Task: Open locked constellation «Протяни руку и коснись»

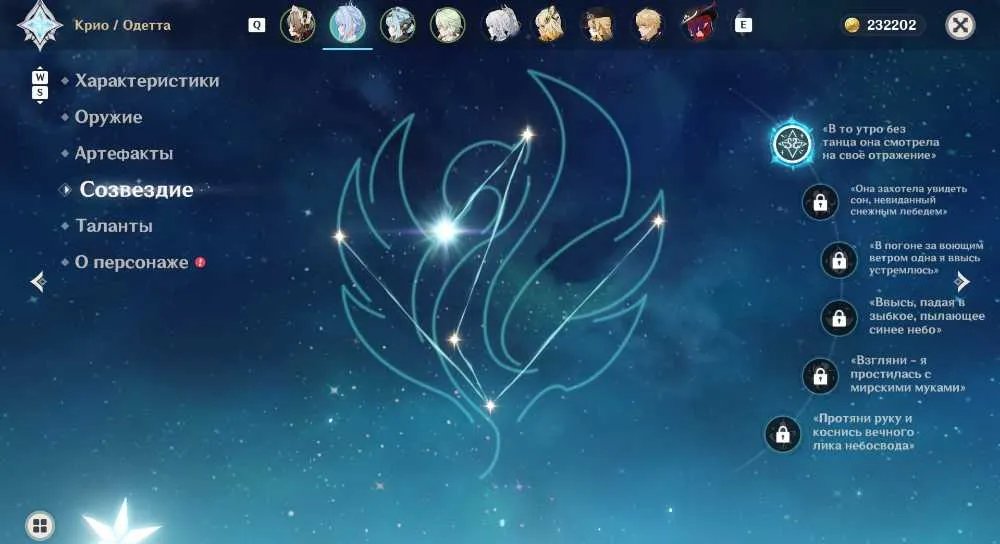Action: (783, 434)
